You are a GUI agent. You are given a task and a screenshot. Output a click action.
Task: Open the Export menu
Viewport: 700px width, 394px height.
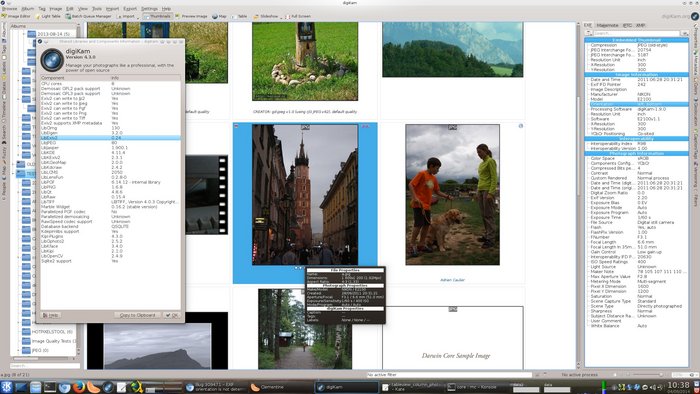pyautogui.click(x=130, y=8)
